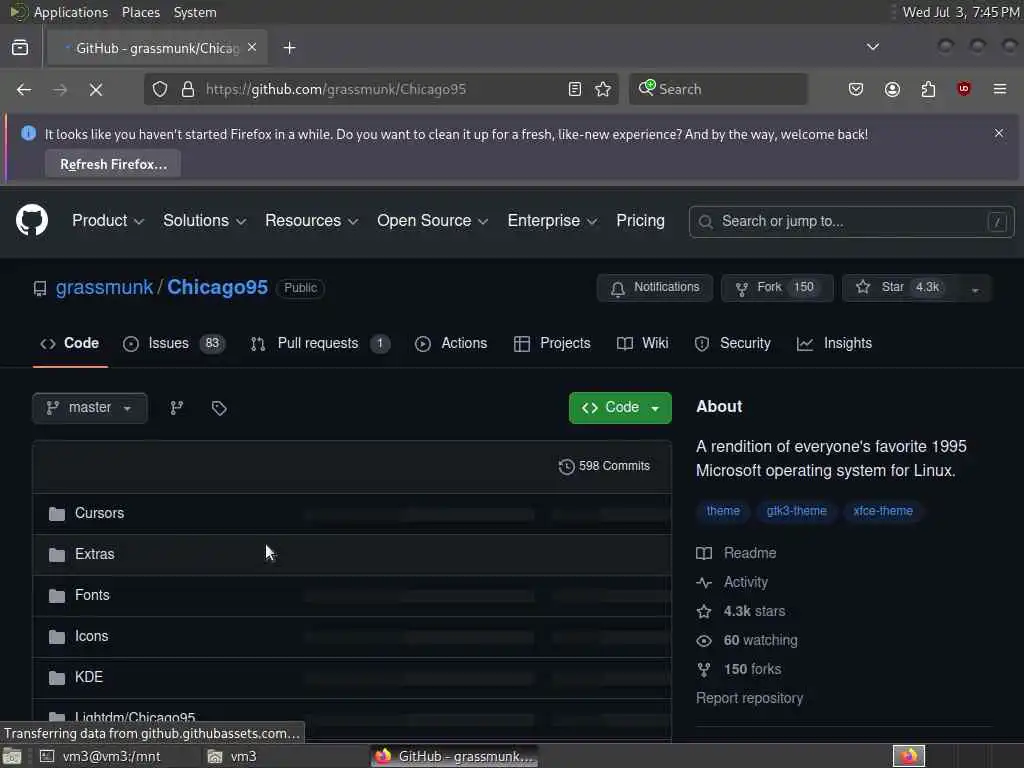
Task: Close the GitHub Chicago95 tab
Action: (252, 48)
